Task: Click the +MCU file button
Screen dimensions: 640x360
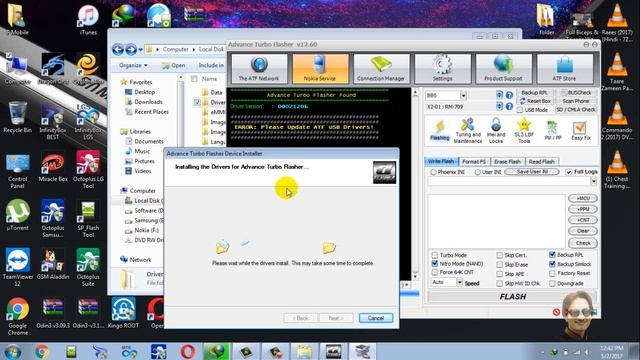Action: click(x=583, y=198)
